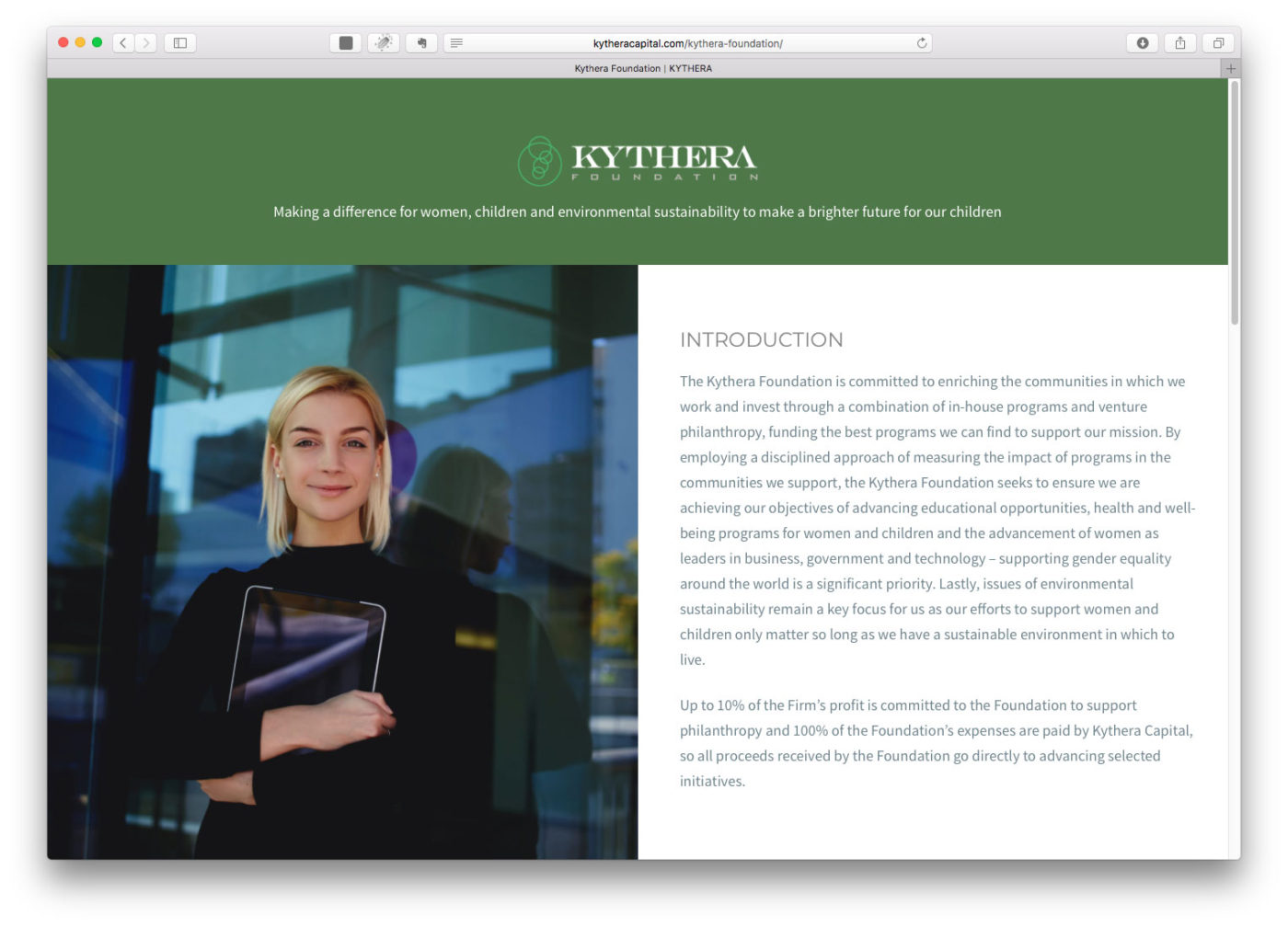Show the Safari sidebar
Screen dimensions: 1288x927
pos(180,43)
